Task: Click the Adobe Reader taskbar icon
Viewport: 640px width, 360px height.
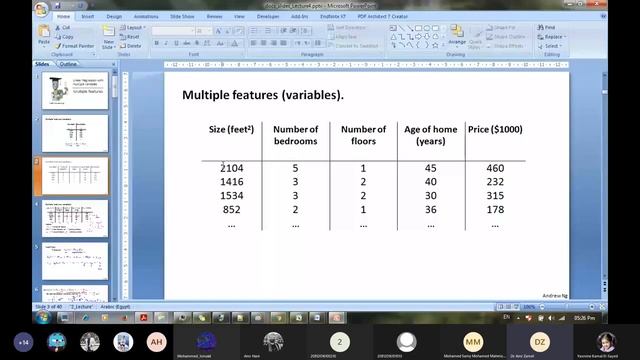Action: [144, 318]
